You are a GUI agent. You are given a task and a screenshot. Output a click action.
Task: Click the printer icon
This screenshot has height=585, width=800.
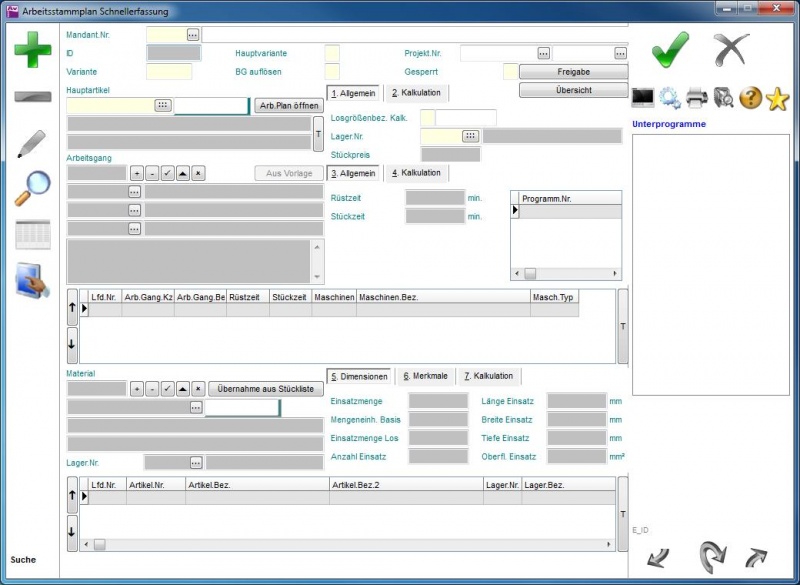697,98
